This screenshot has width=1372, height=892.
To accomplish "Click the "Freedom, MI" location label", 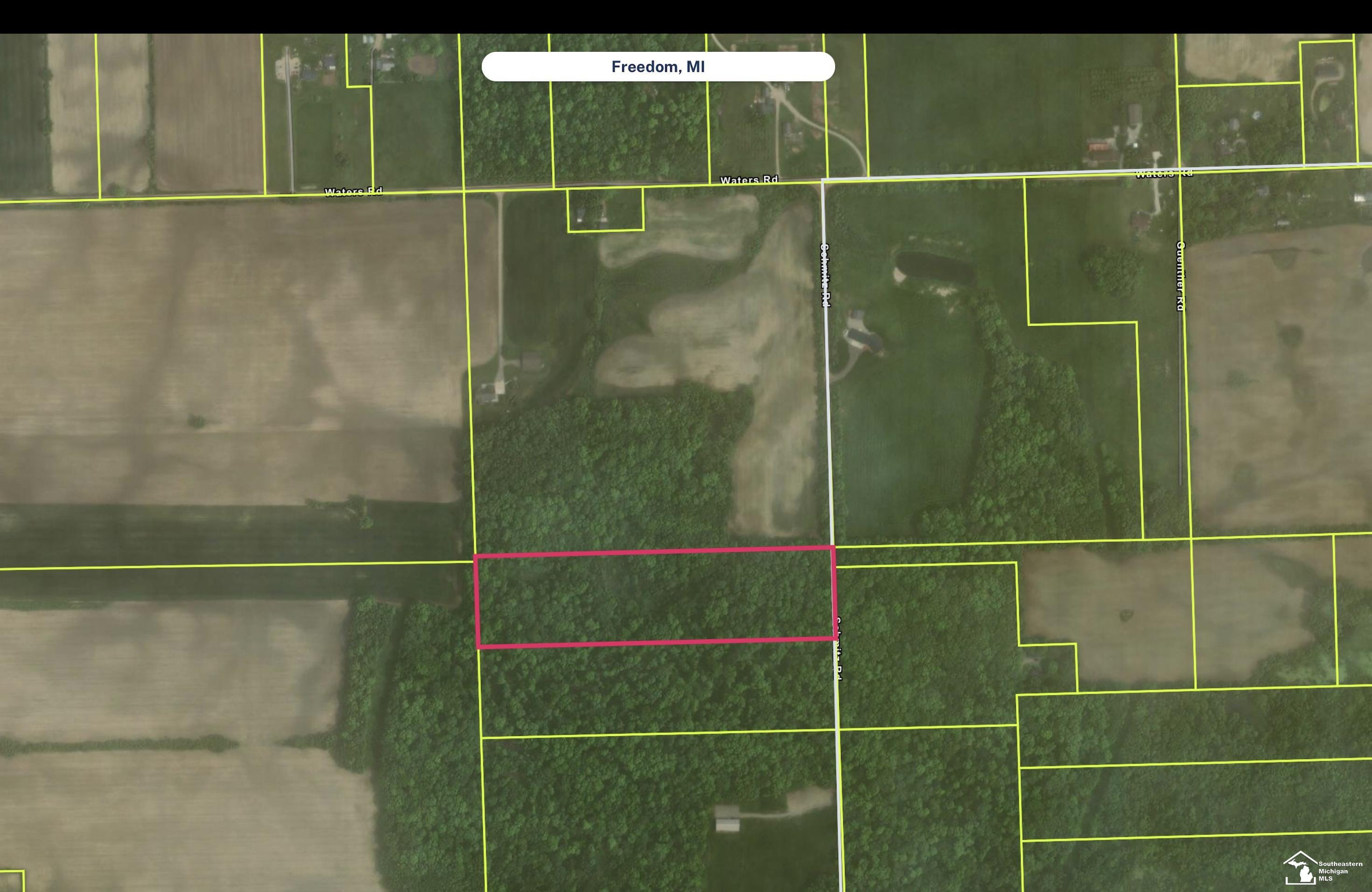I will [658, 67].
